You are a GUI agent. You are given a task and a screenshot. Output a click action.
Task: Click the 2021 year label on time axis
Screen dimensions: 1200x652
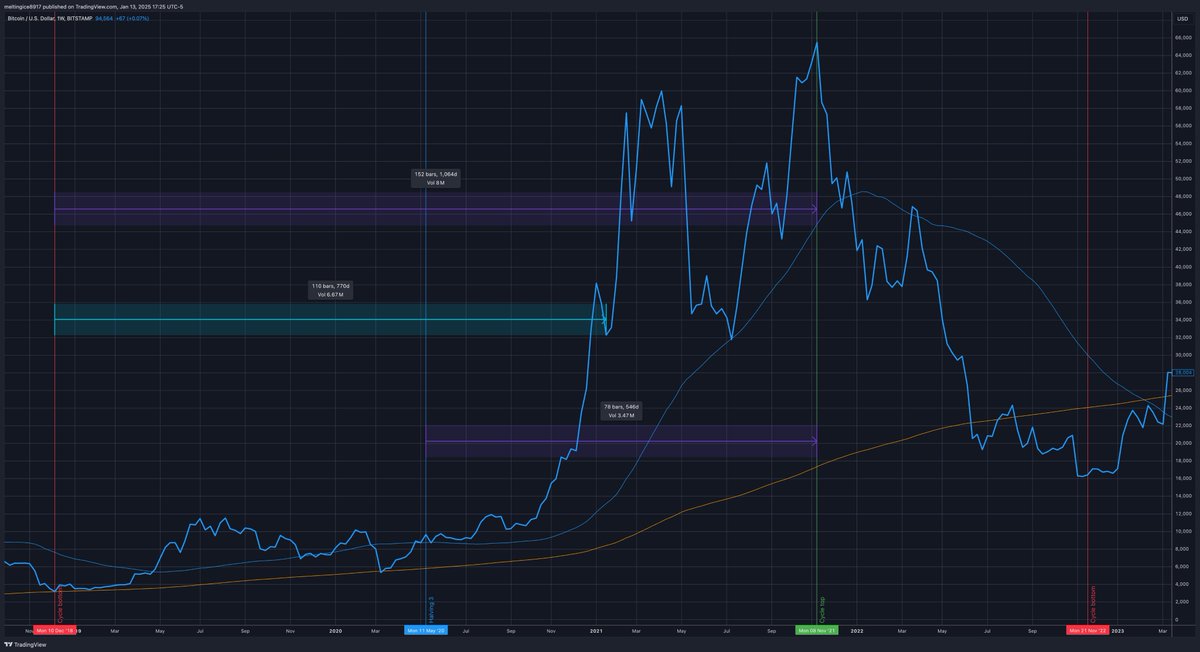pos(597,631)
